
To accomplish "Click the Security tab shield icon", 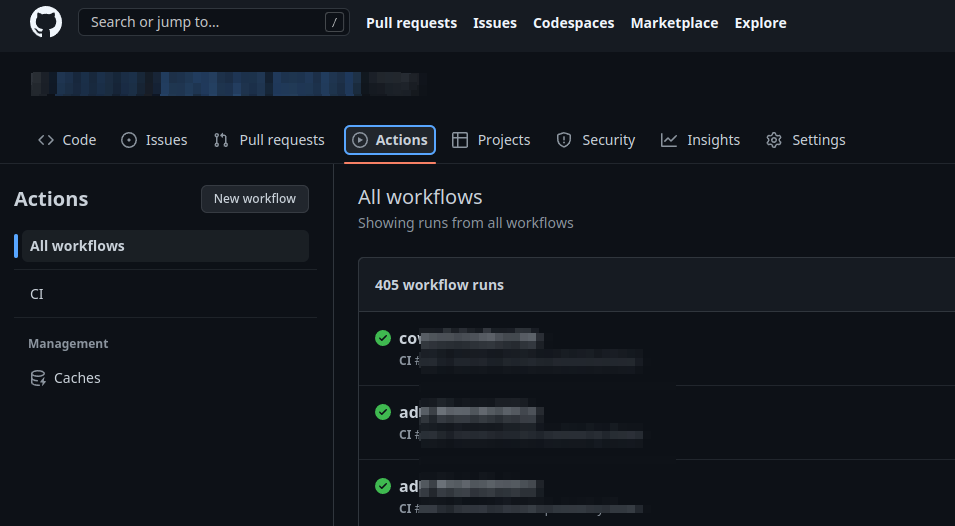I will [x=564, y=140].
